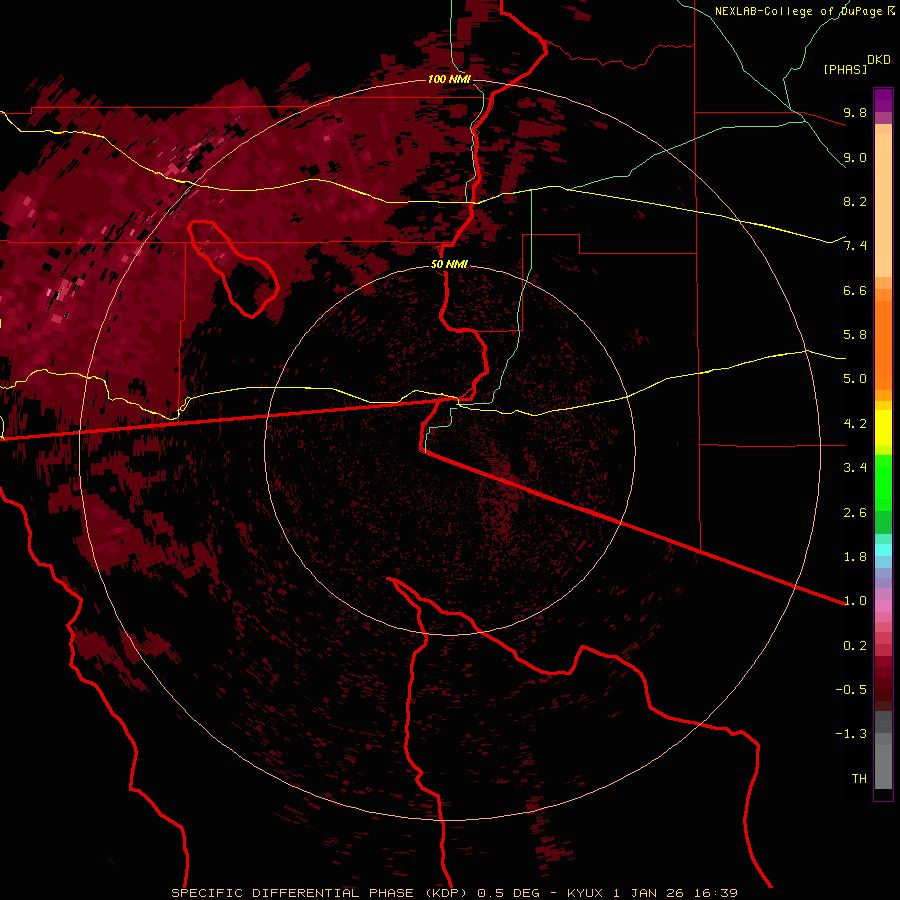Click the peach color band in legend
Image resolution: width=900 pixels, height=900 pixels.
point(883,205)
